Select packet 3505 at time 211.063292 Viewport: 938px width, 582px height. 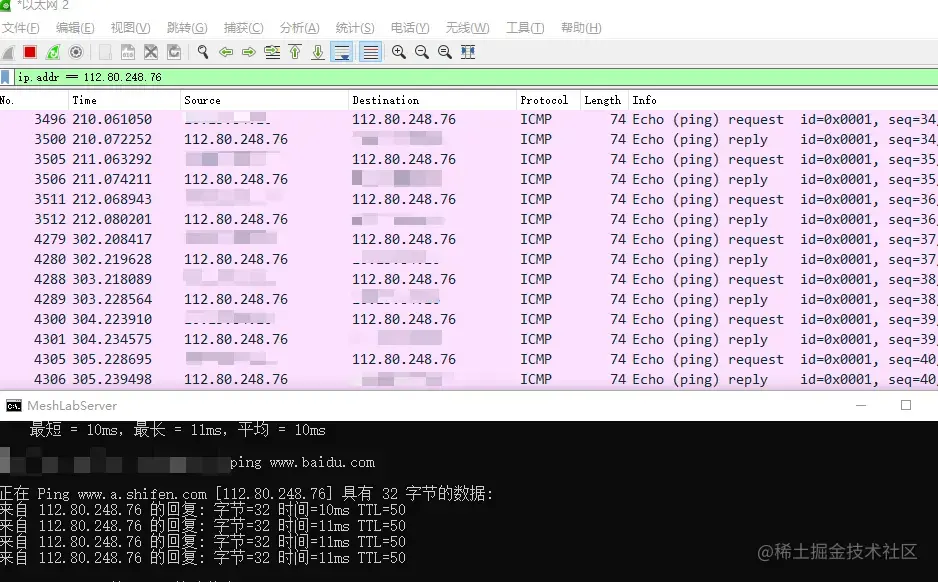tap(469, 160)
